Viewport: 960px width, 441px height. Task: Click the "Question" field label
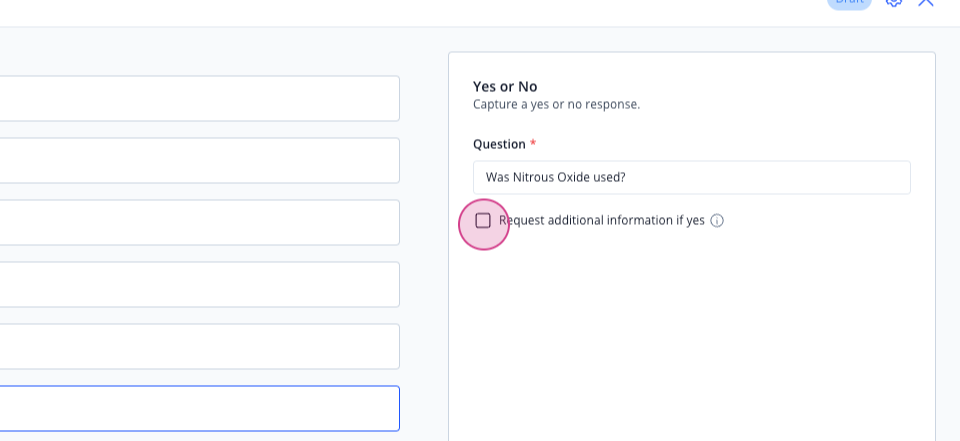(x=499, y=144)
